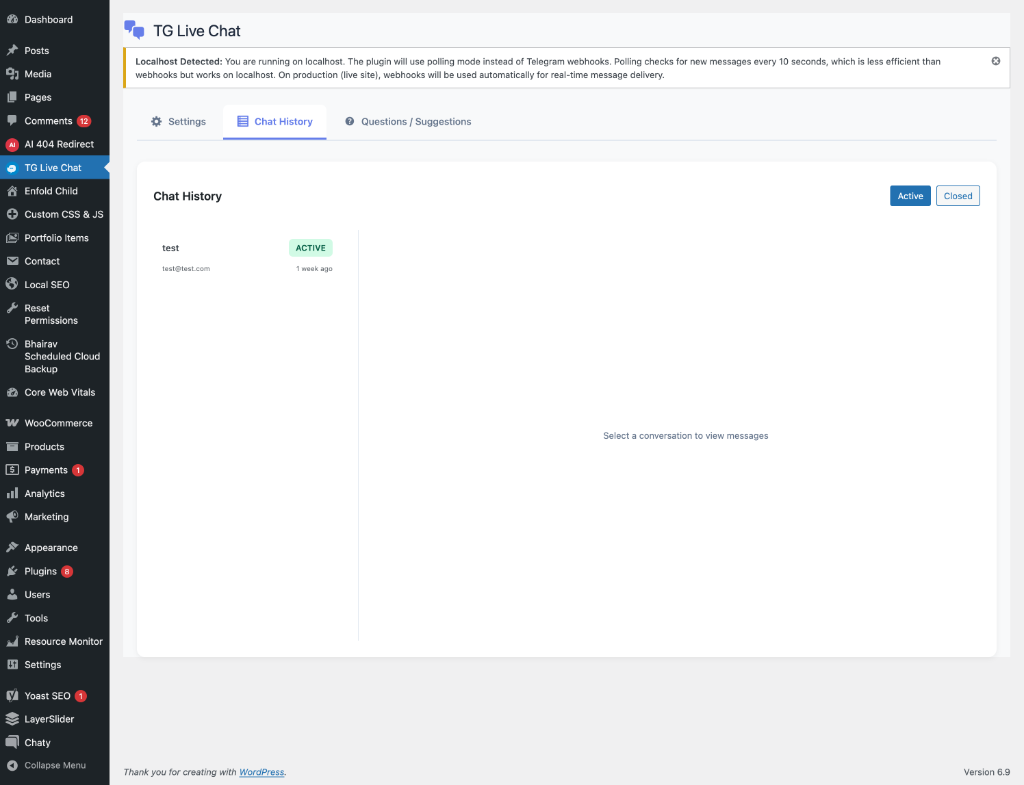Switch to Questions / Suggestions tab

click(407, 122)
